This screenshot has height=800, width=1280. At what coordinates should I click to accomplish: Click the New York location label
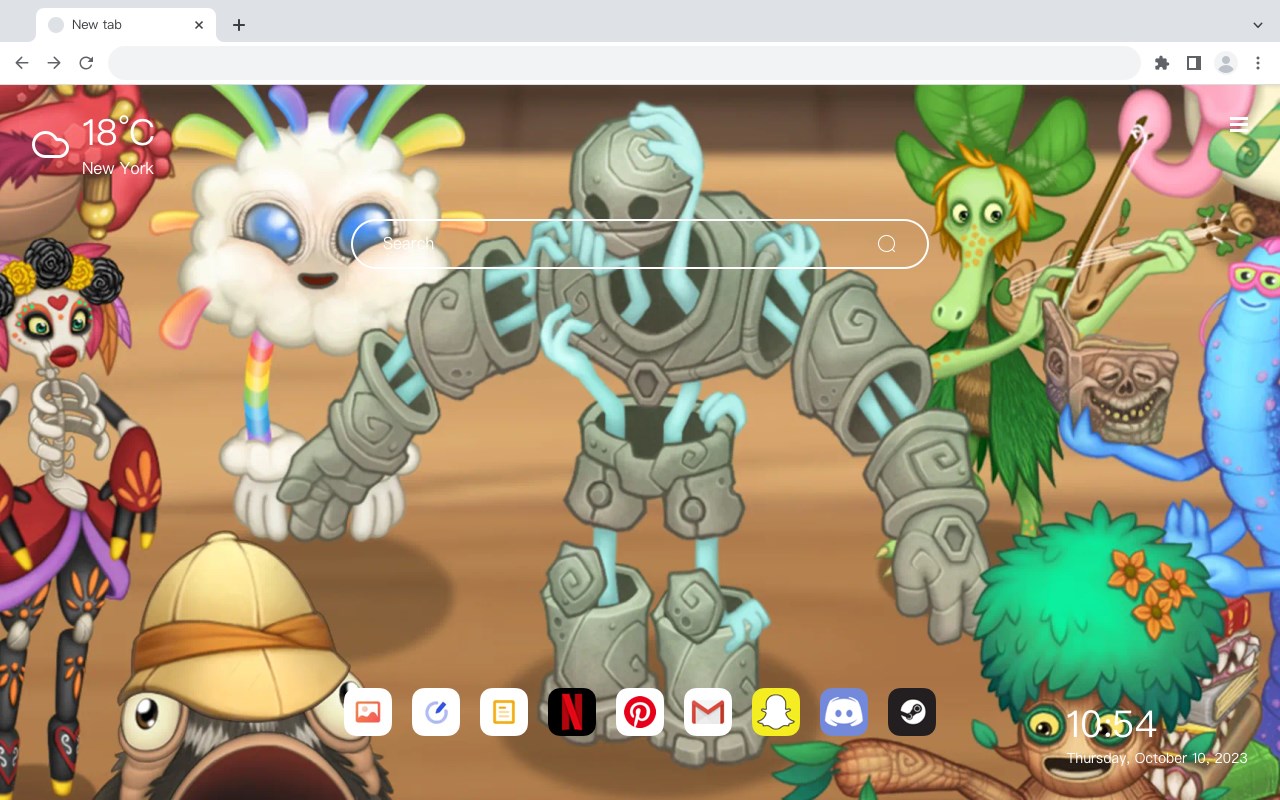118,168
